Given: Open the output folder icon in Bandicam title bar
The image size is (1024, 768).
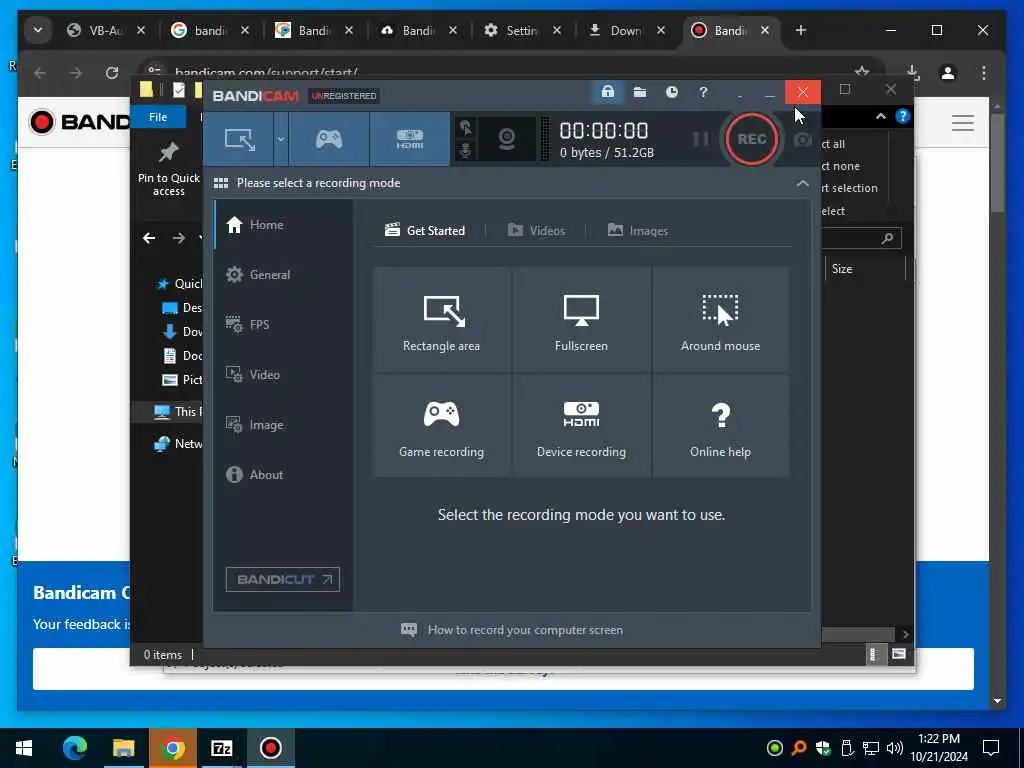Looking at the screenshot, I should tap(640, 92).
